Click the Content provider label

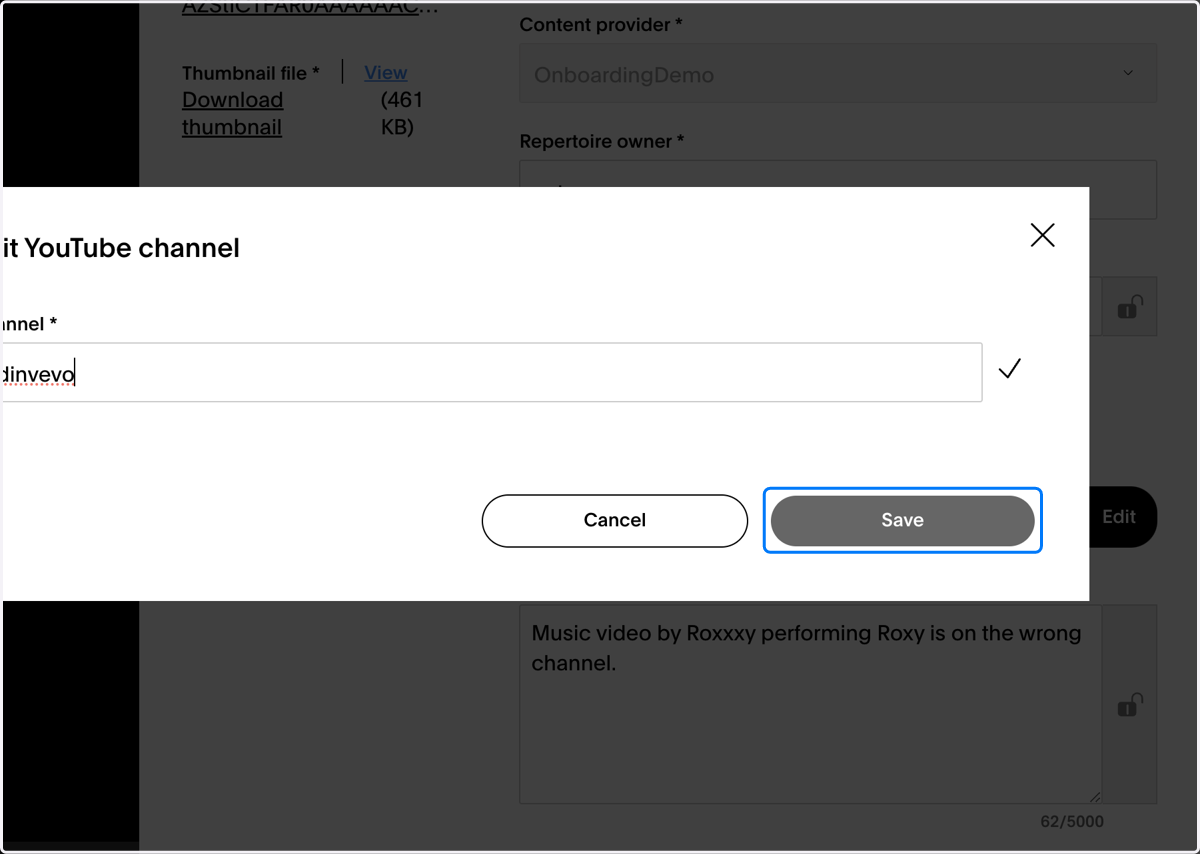(x=601, y=25)
